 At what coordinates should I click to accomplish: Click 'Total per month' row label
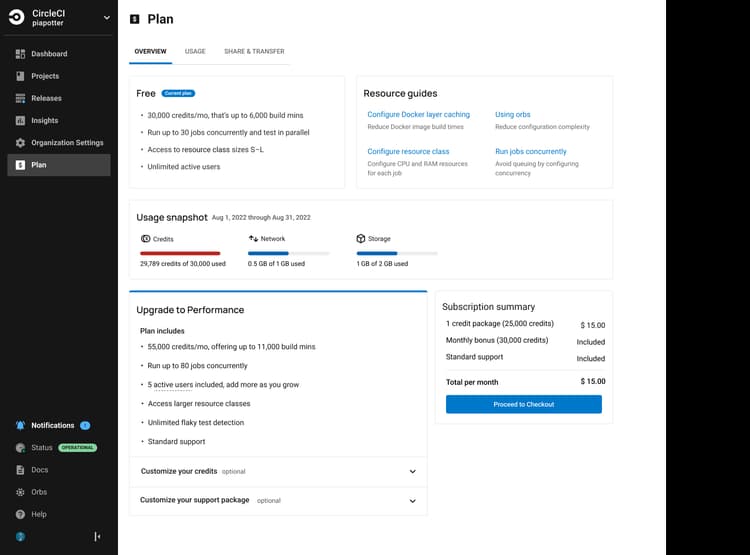click(472, 382)
